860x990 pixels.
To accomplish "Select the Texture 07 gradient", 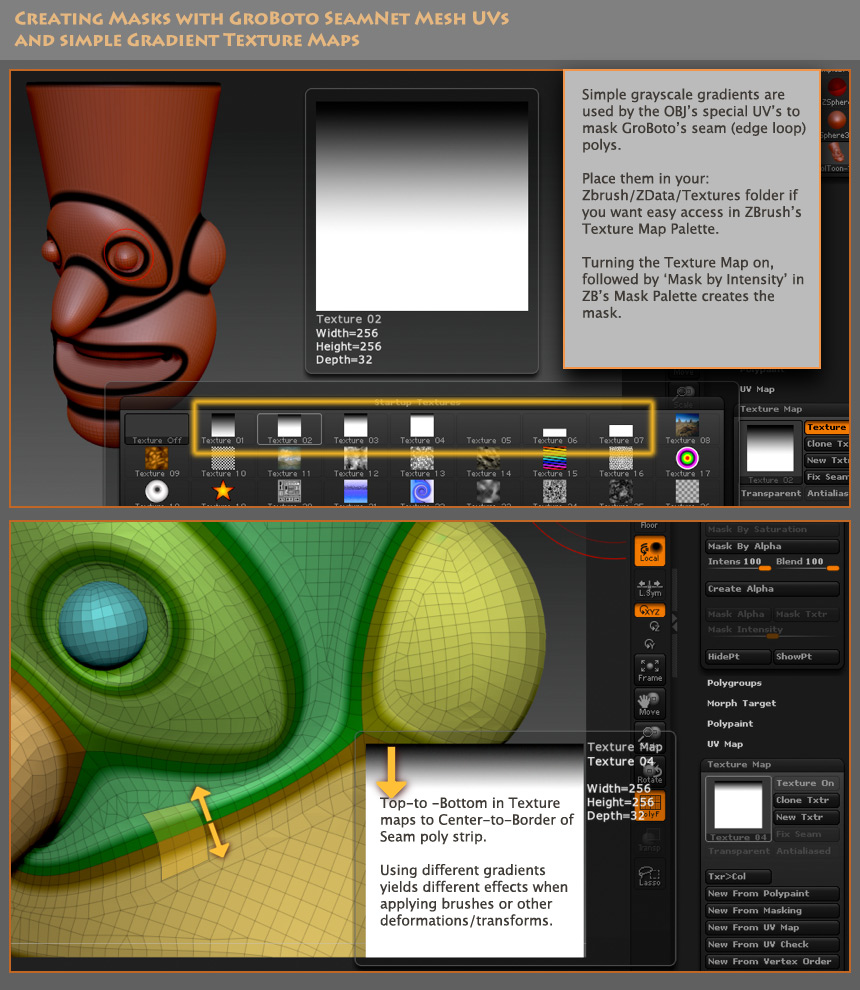I will pos(621,429).
